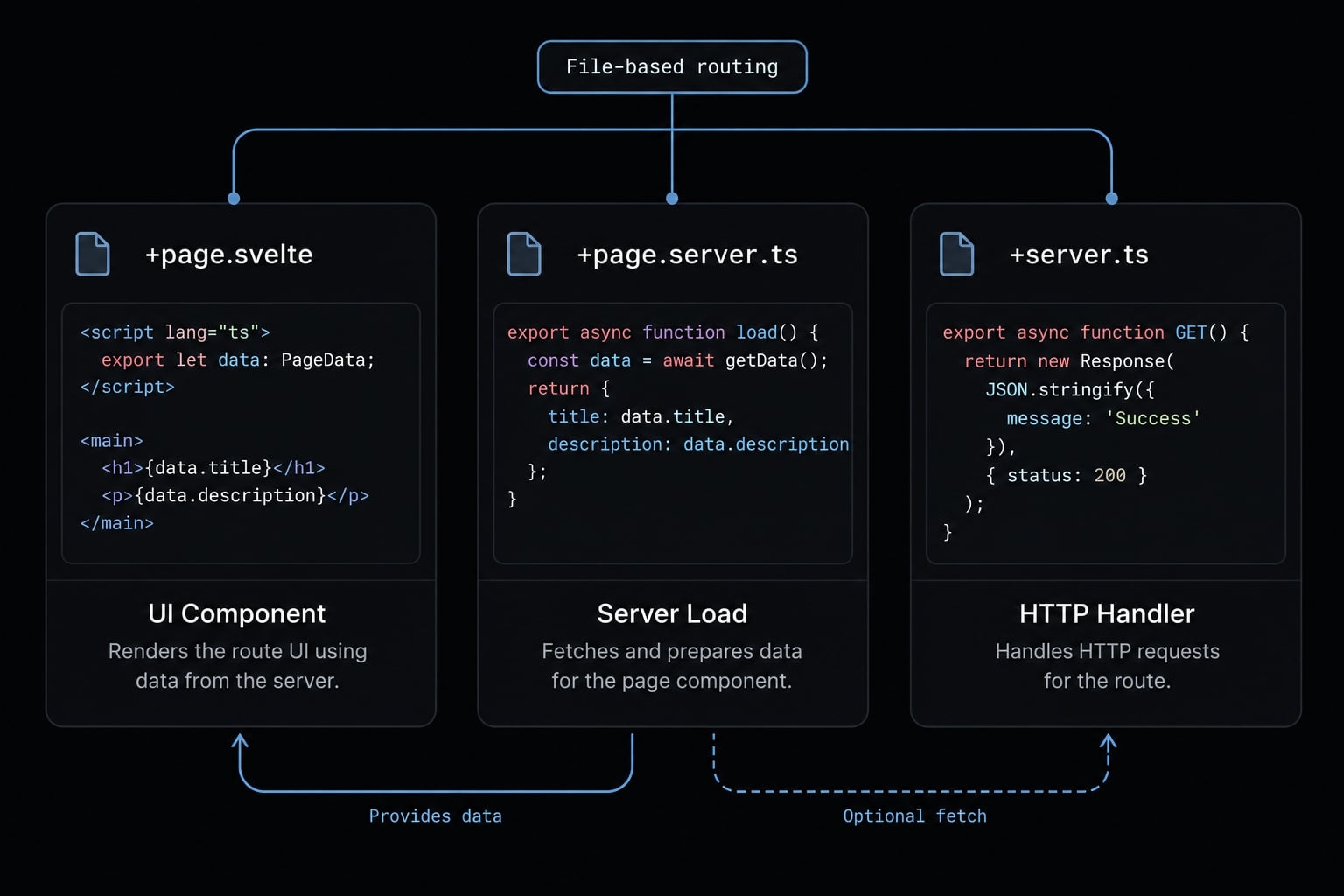1344x896 pixels.
Task: Click the "UI Component" heading
Action: (237, 613)
